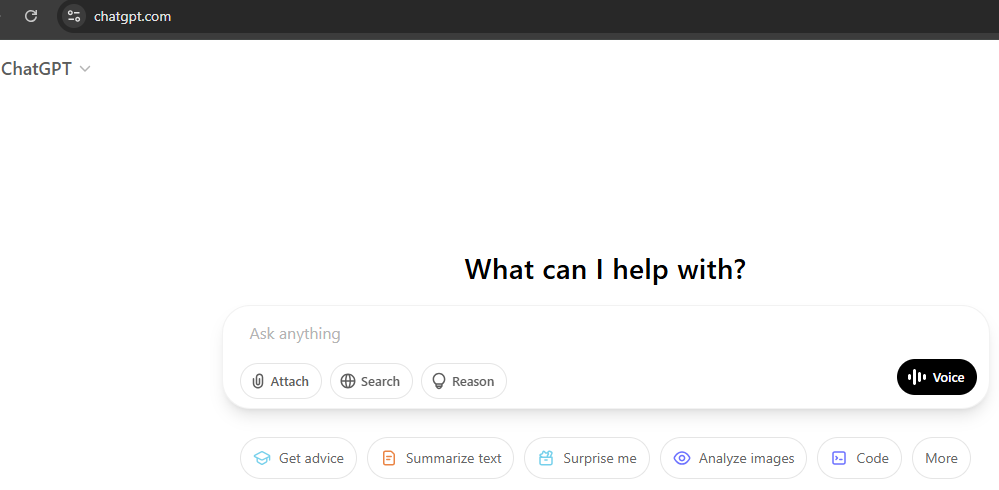Click the graduation cap Get advice icon
This screenshot has width=999, height=490.
click(262, 458)
